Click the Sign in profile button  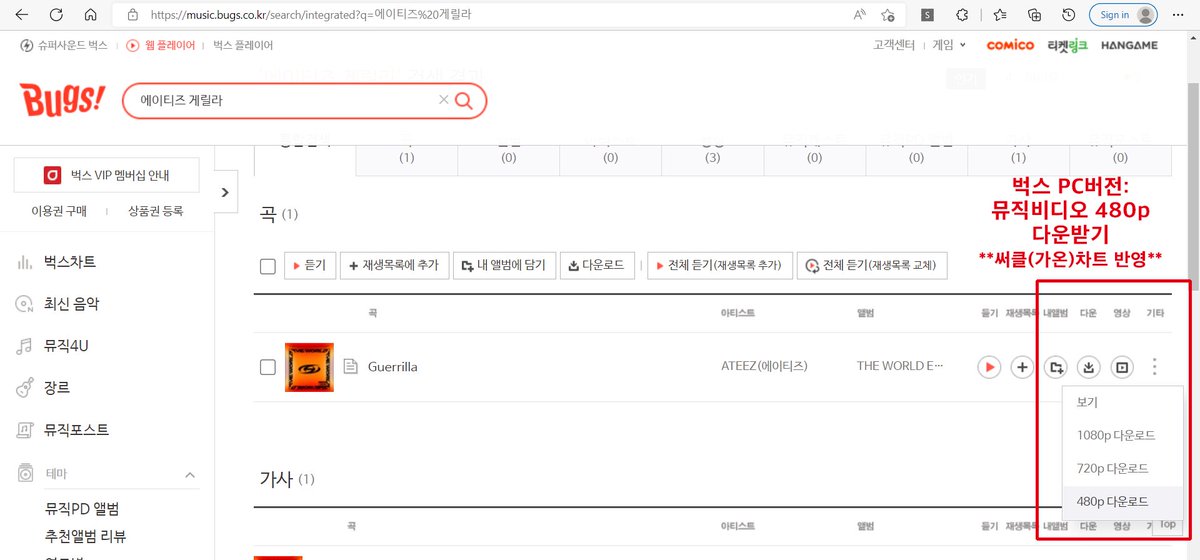tap(1125, 15)
